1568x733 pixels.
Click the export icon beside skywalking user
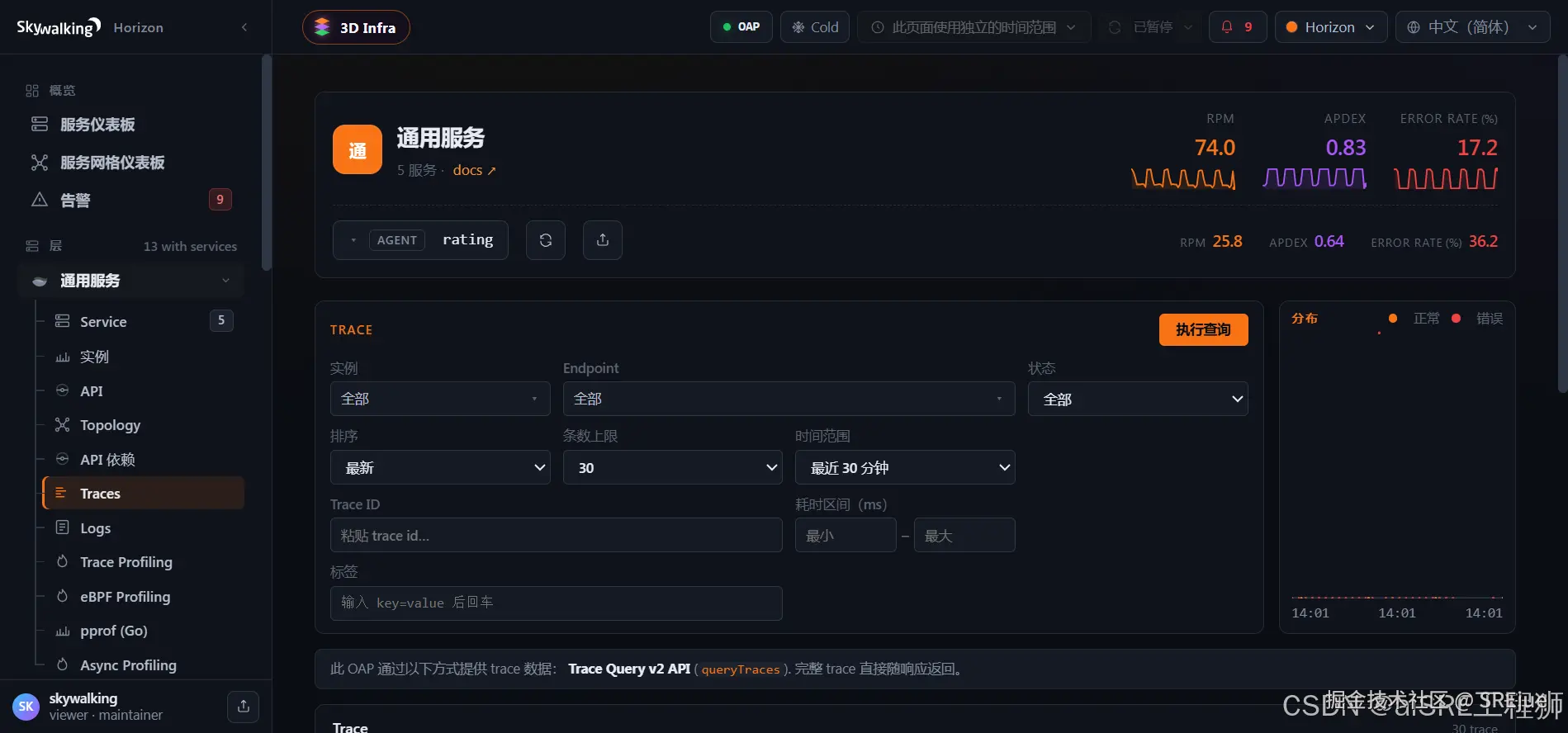244,707
